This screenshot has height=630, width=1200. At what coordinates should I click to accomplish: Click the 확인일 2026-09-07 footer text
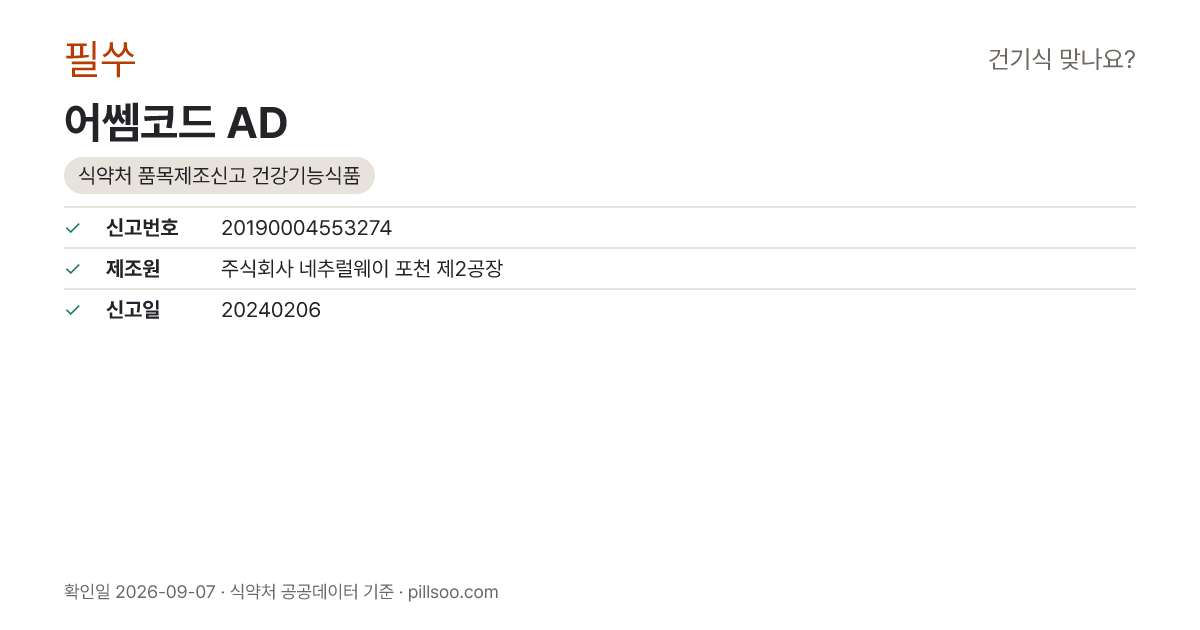pyautogui.click(x=139, y=592)
